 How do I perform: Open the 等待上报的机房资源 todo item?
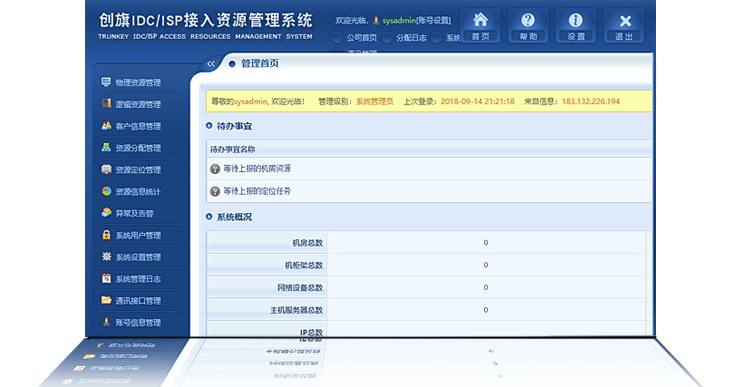[257, 169]
